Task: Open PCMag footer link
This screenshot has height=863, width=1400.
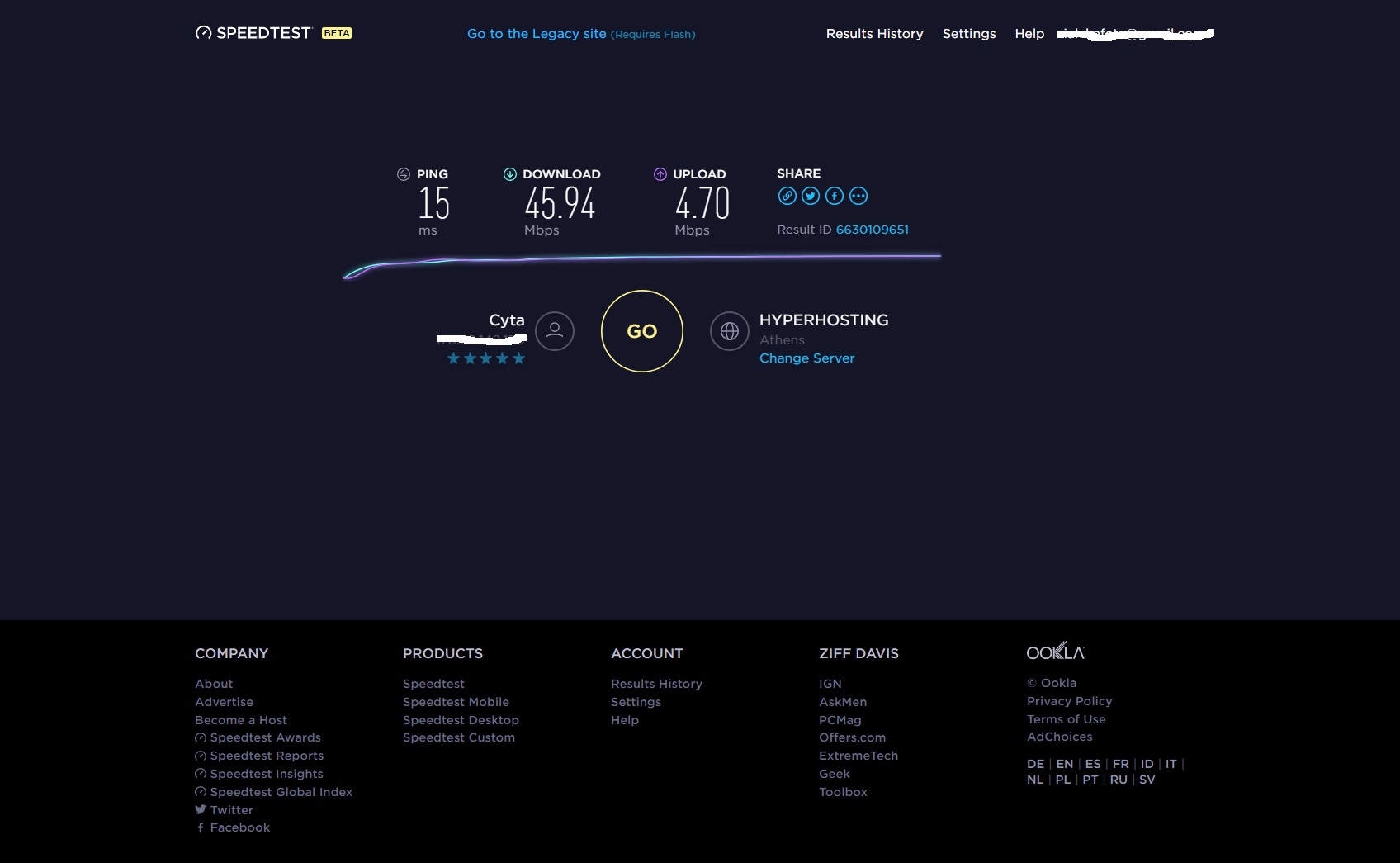Action: [840, 720]
